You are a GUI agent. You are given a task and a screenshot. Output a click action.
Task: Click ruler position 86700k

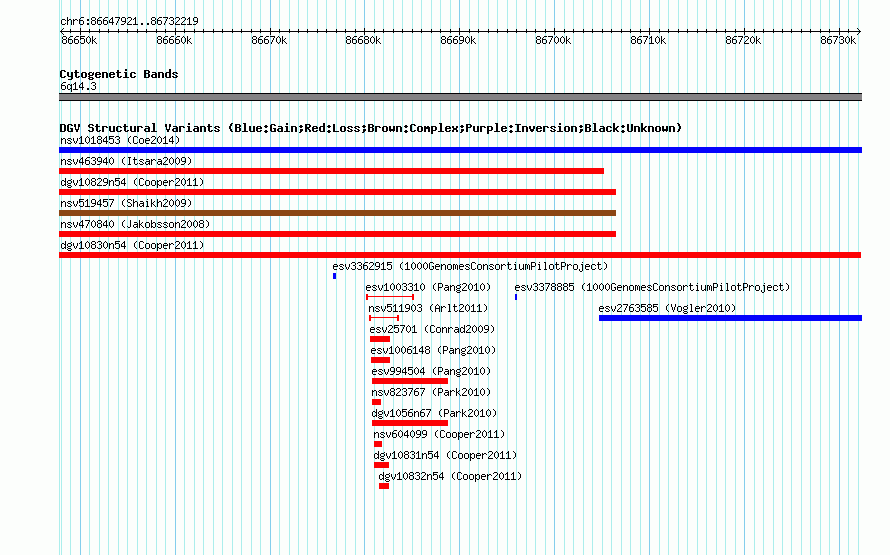tap(553, 40)
